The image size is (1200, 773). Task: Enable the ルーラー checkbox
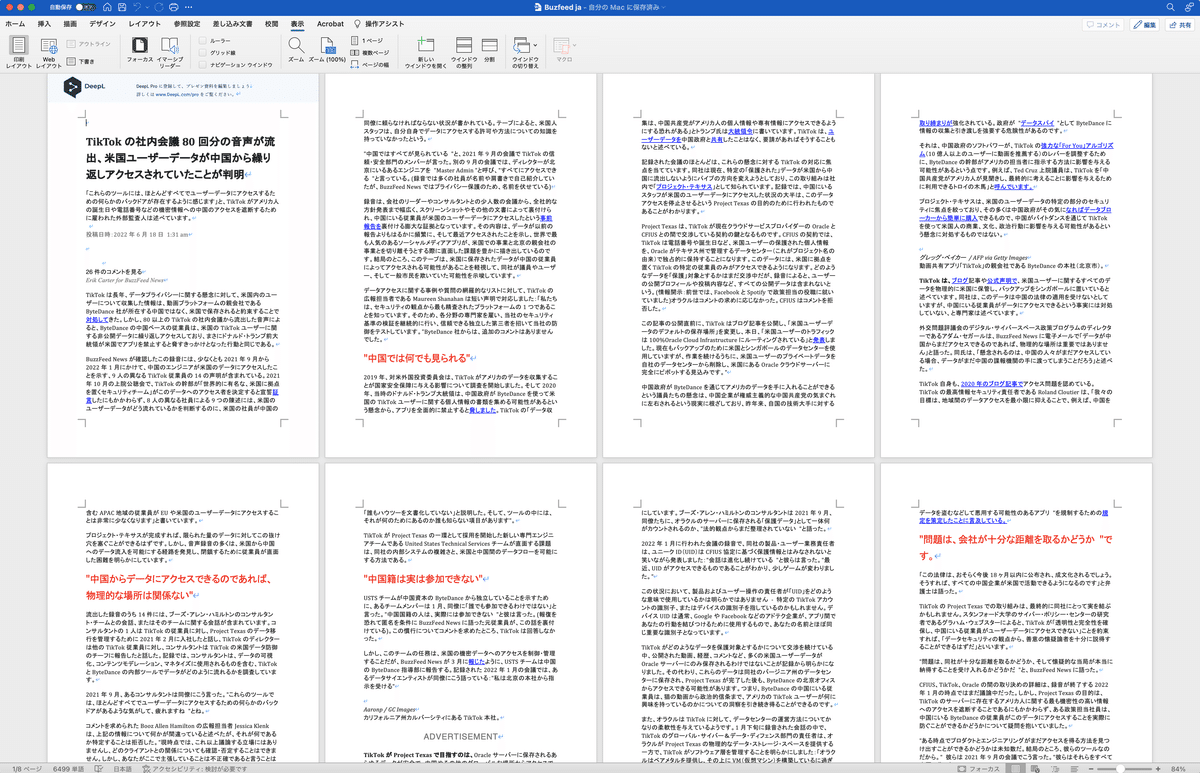(202, 41)
